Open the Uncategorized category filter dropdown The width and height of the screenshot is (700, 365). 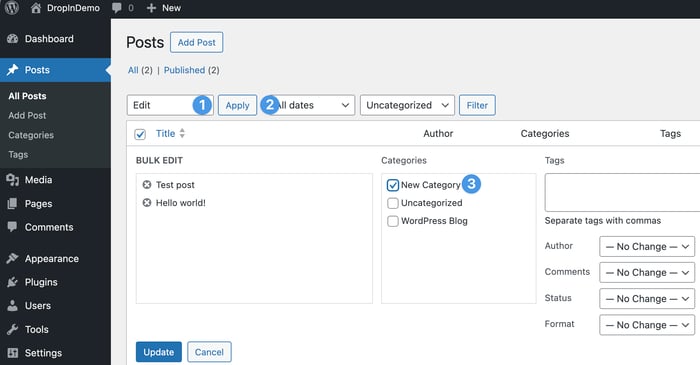pyautogui.click(x=407, y=105)
